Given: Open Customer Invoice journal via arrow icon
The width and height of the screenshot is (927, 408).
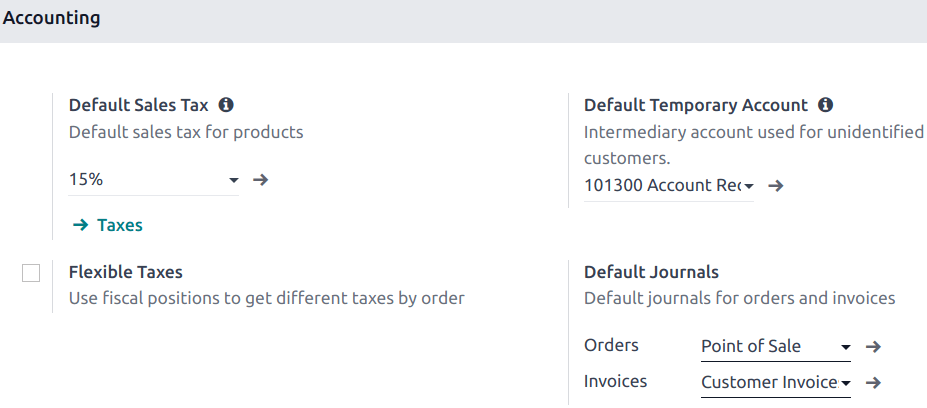Looking at the screenshot, I should click(x=873, y=383).
